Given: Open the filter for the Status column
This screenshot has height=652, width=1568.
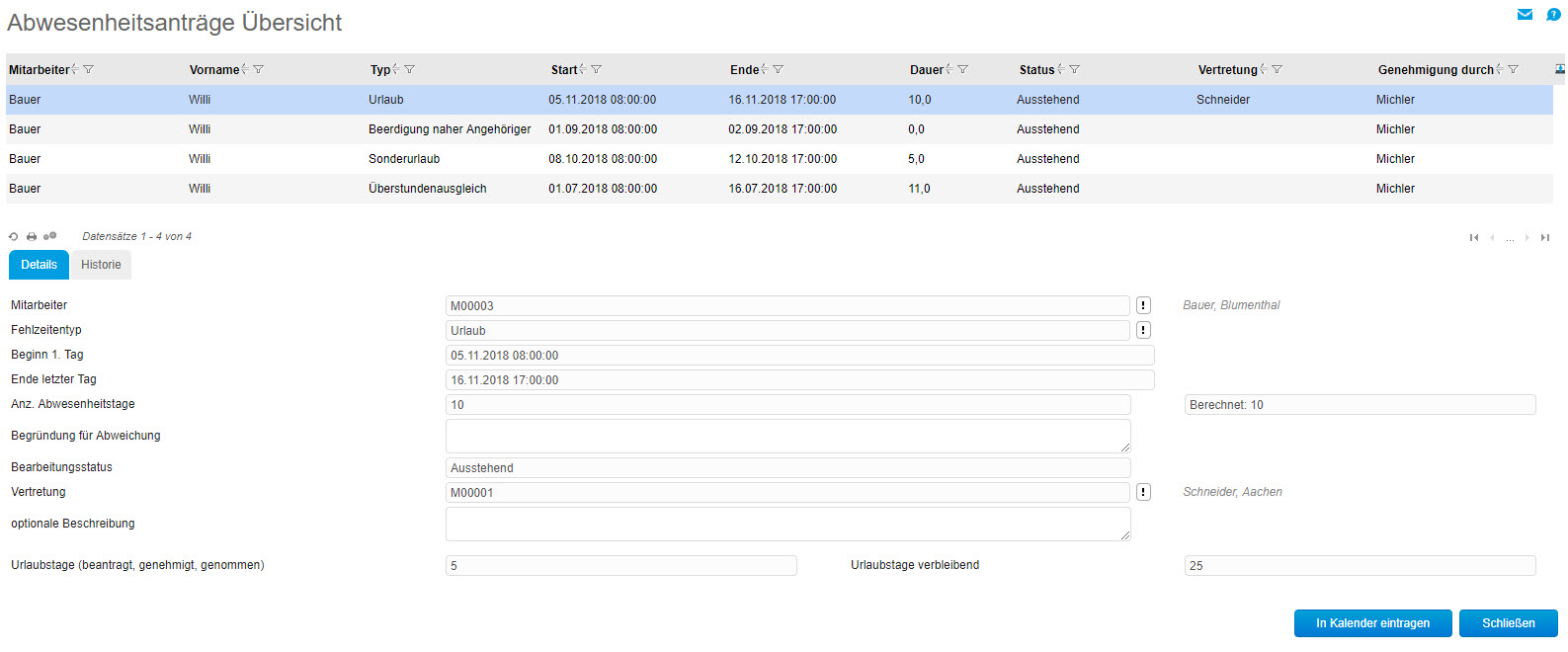Looking at the screenshot, I should tap(1075, 70).
